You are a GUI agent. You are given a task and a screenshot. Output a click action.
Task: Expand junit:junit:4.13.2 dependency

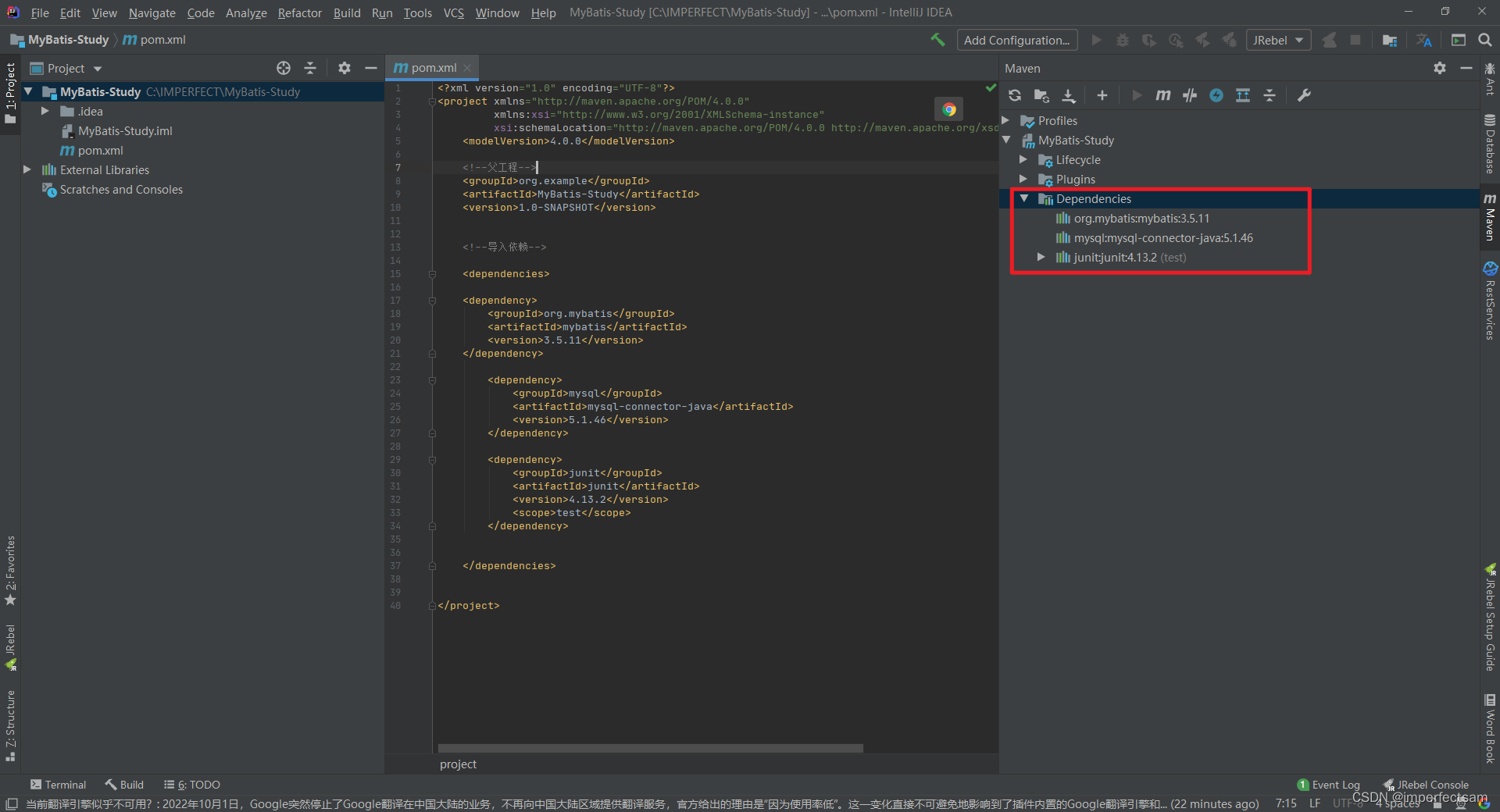[1041, 257]
